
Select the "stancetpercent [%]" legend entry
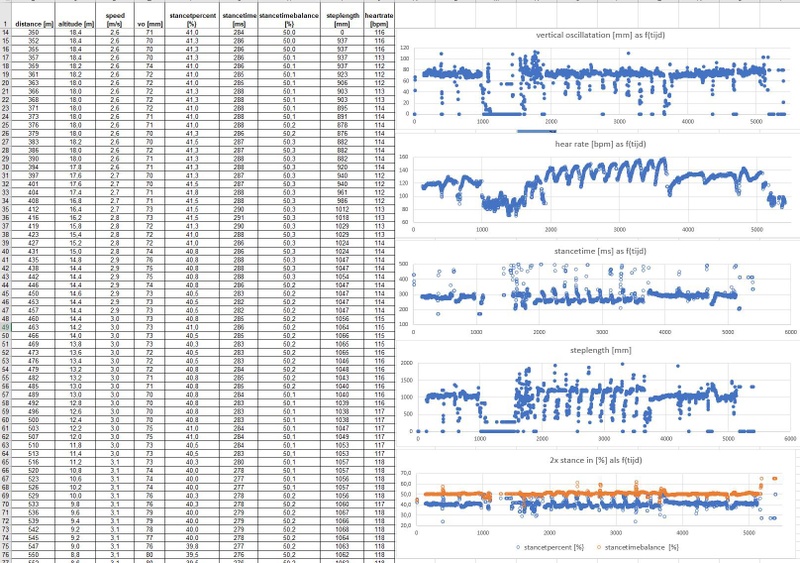click(550, 547)
